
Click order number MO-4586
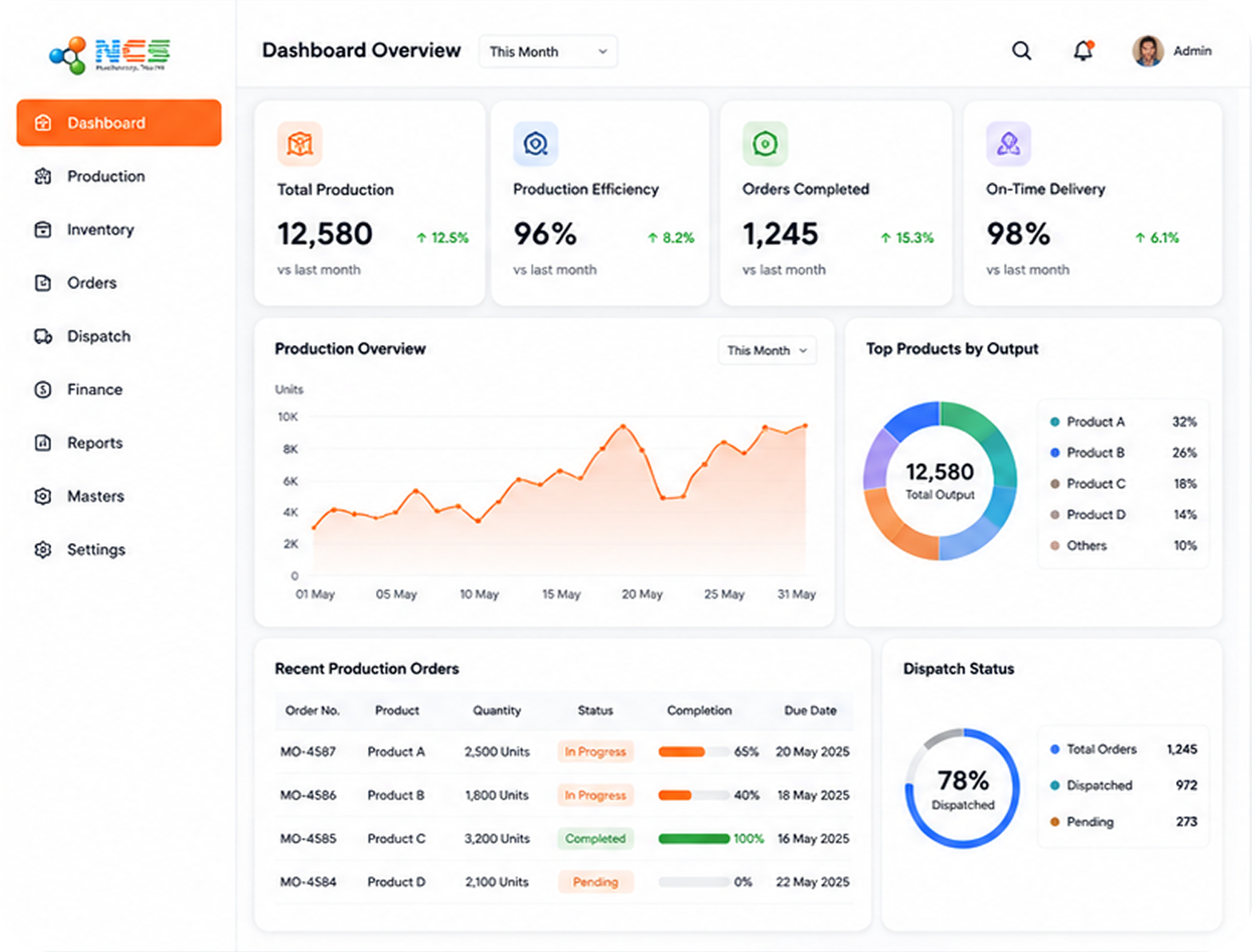click(308, 795)
